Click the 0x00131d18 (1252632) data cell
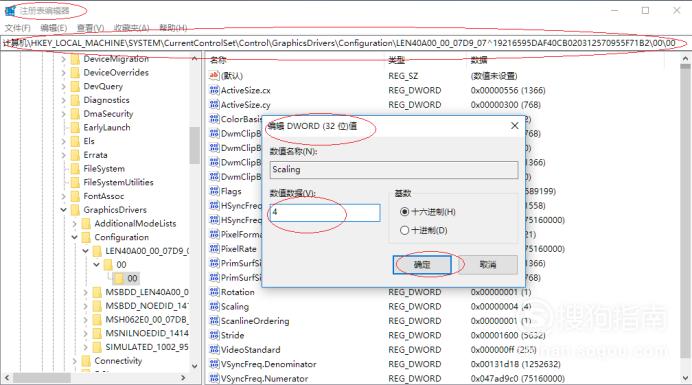692x385 pixels. pos(515,364)
